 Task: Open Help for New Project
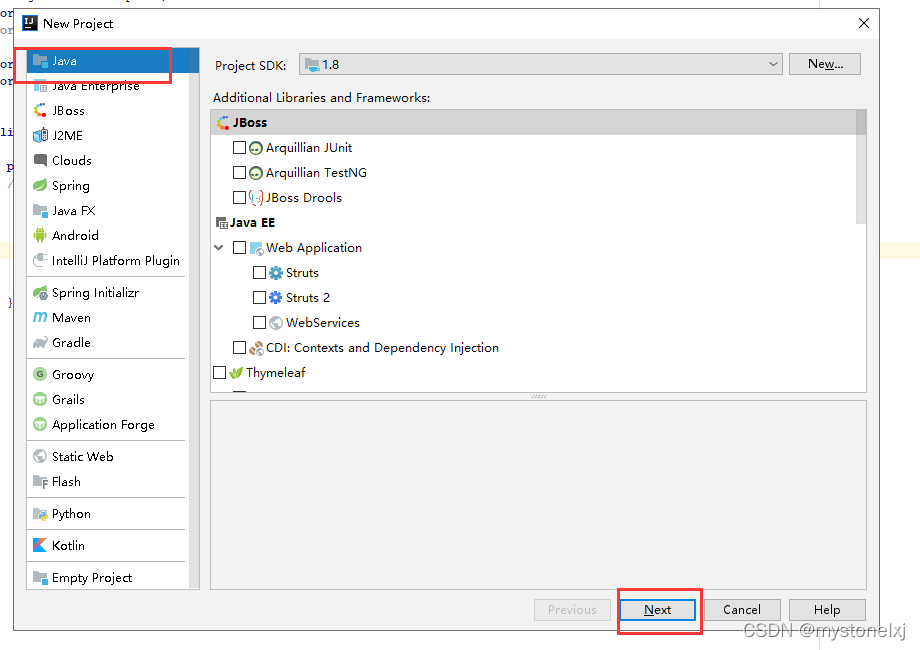[x=827, y=610]
